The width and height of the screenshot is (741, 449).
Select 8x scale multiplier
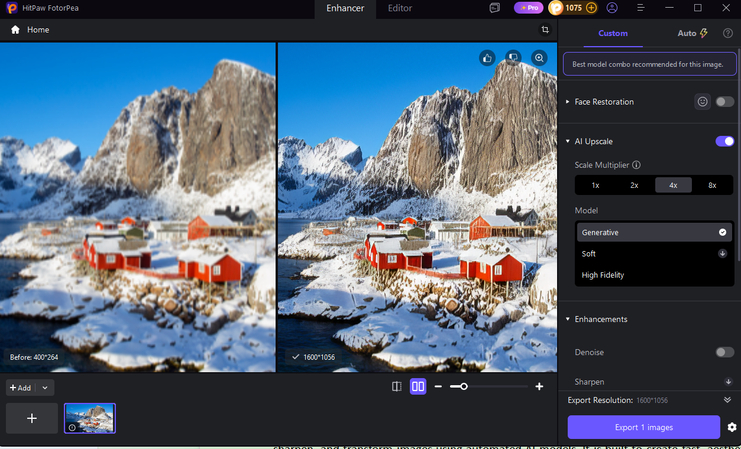click(x=712, y=185)
